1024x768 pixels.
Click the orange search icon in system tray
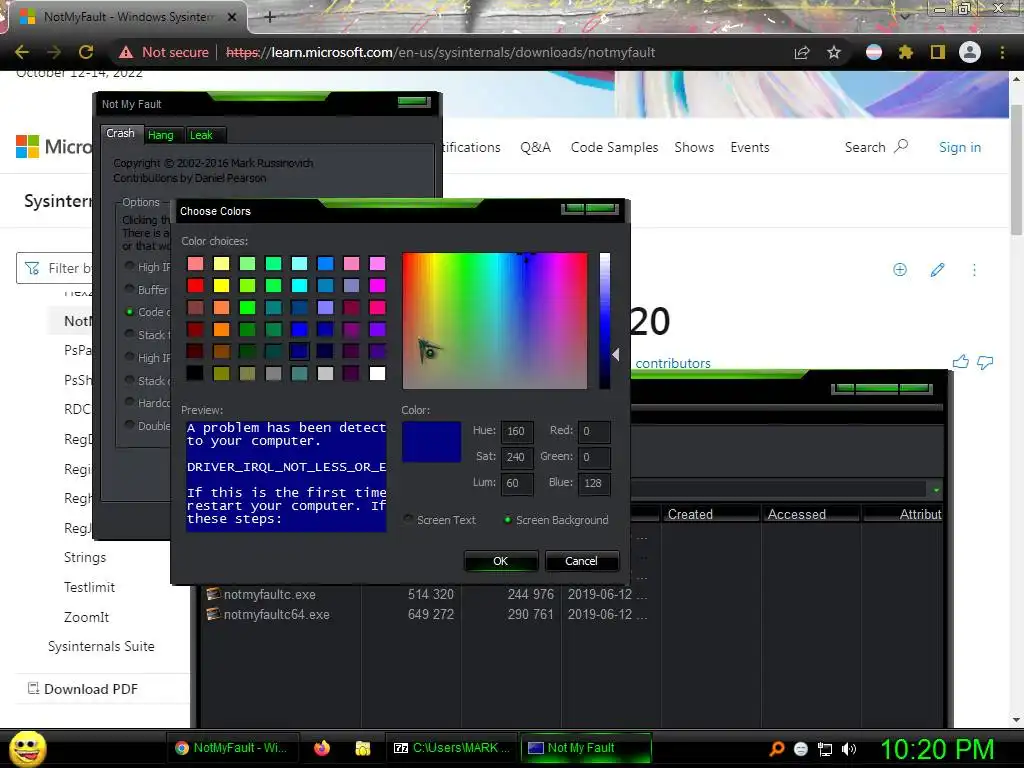[x=776, y=748]
